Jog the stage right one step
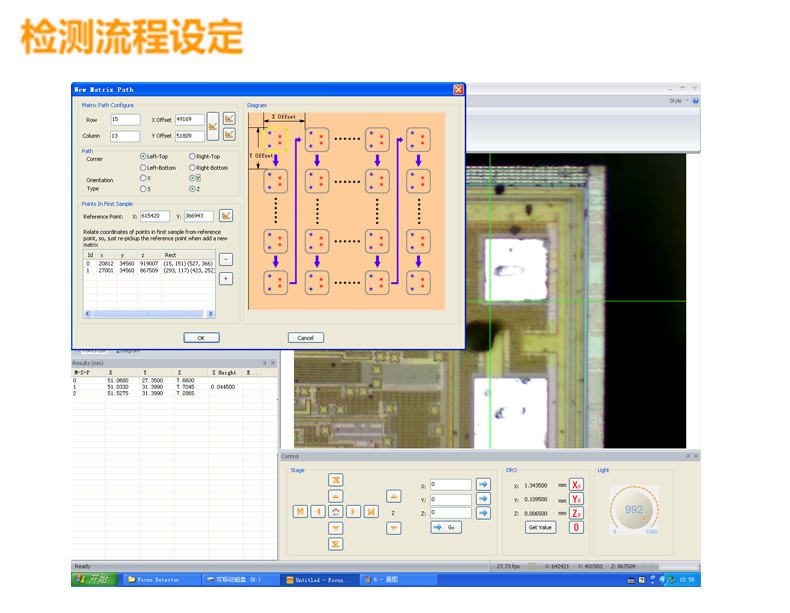The height and width of the screenshot is (613, 790). pyautogui.click(x=353, y=512)
